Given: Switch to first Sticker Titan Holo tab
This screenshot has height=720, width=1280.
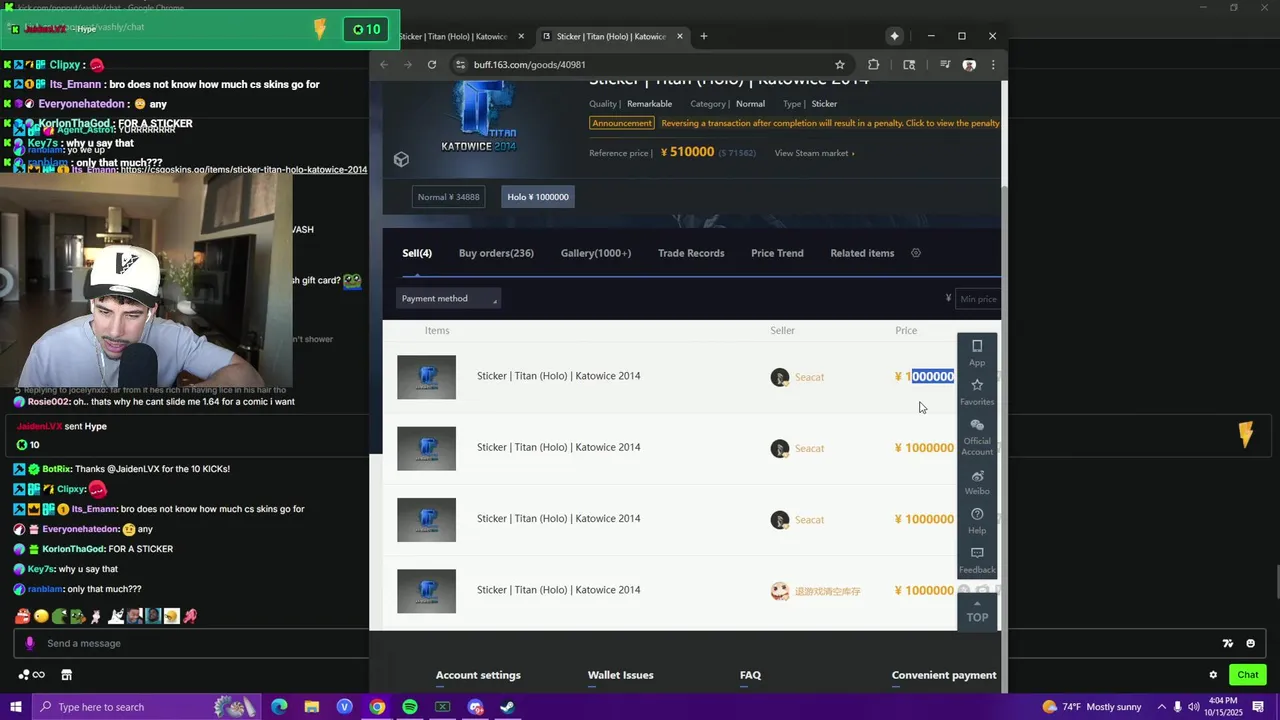Looking at the screenshot, I should pos(453,37).
